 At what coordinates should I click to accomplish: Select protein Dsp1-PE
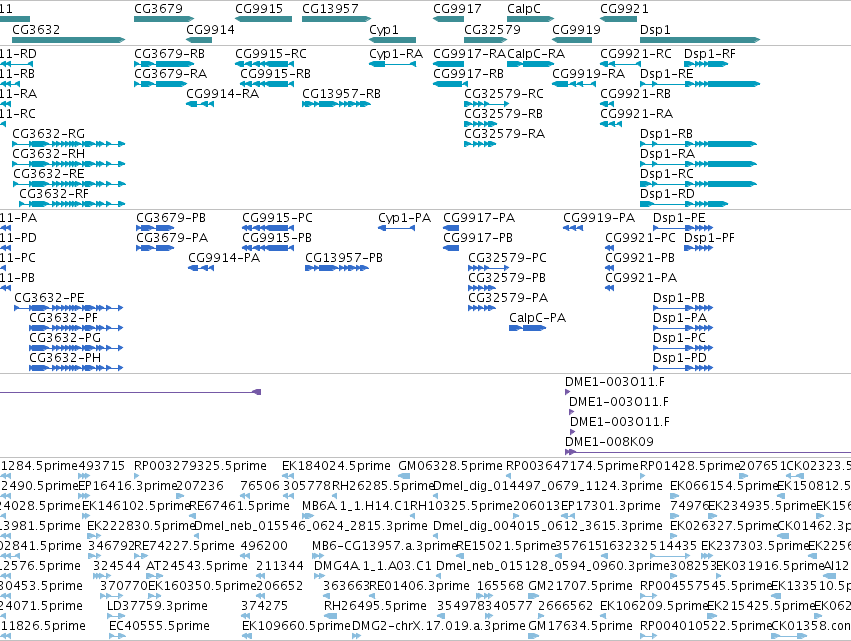pos(683,228)
